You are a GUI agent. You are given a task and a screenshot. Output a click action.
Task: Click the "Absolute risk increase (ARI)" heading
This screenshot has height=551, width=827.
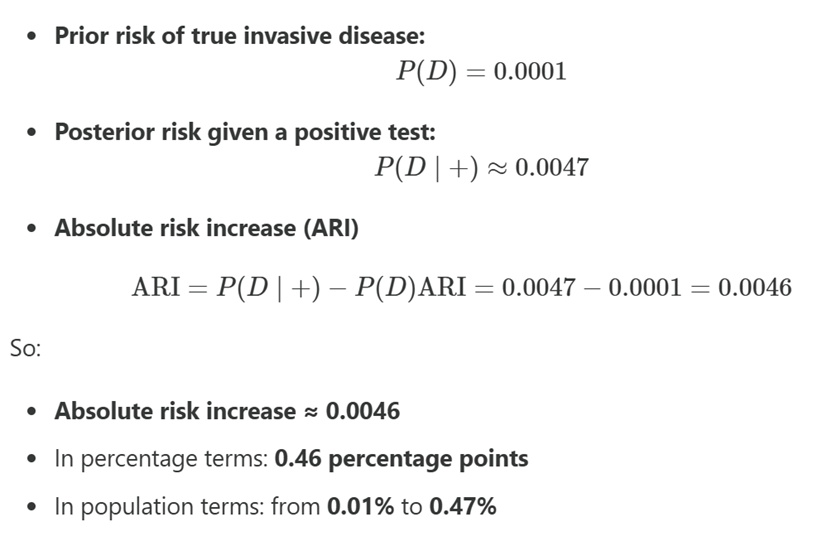(x=206, y=227)
